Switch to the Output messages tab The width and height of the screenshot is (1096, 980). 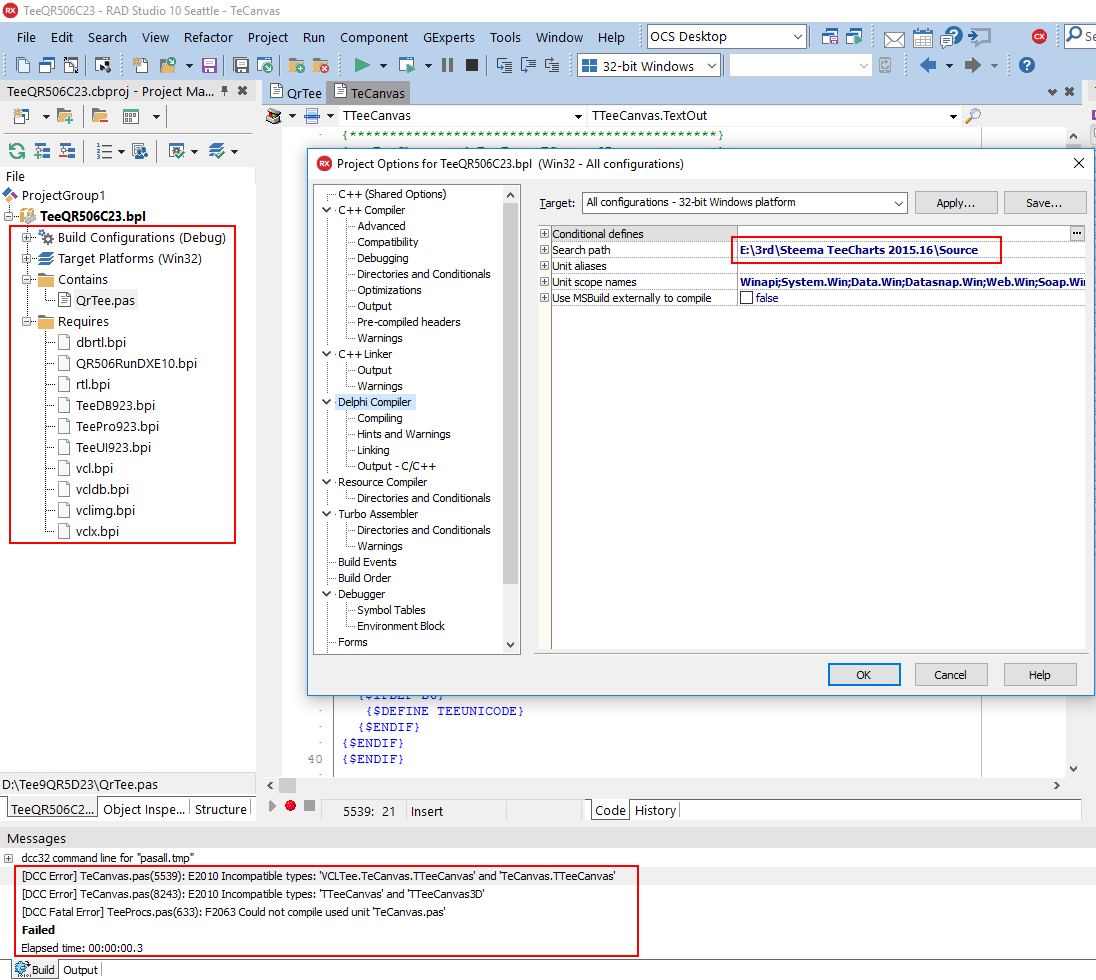coord(80,970)
